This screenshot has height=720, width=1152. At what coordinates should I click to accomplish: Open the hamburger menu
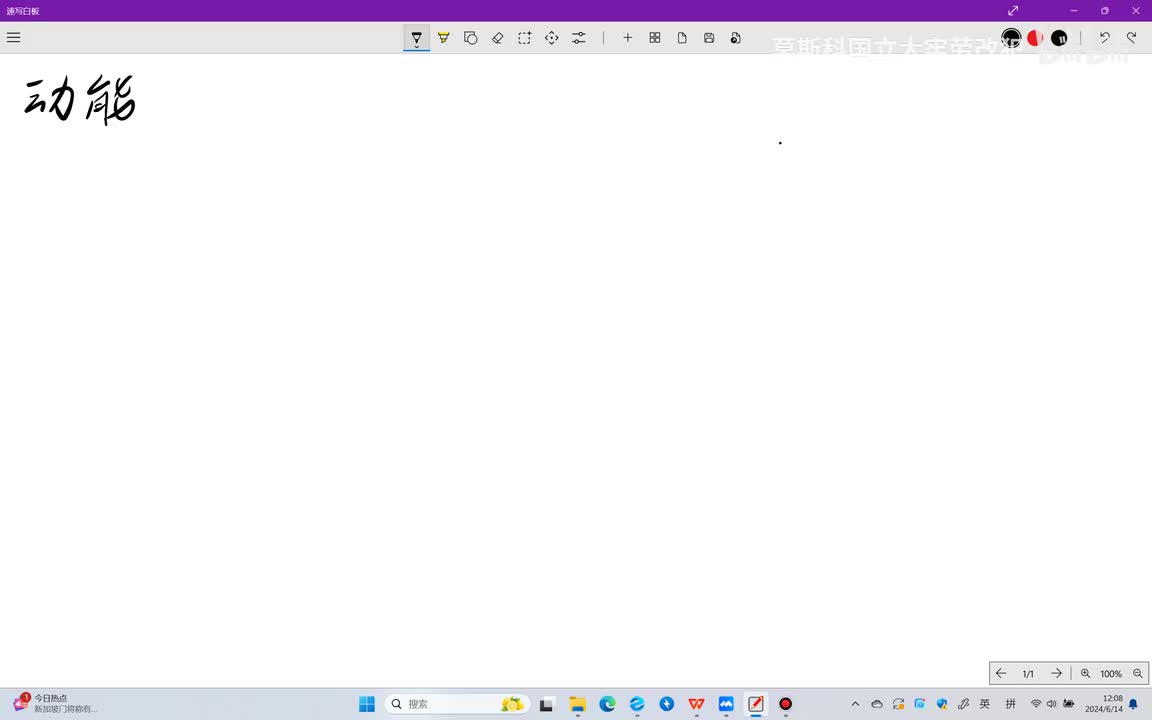pyautogui.click(x=13, y=37)
